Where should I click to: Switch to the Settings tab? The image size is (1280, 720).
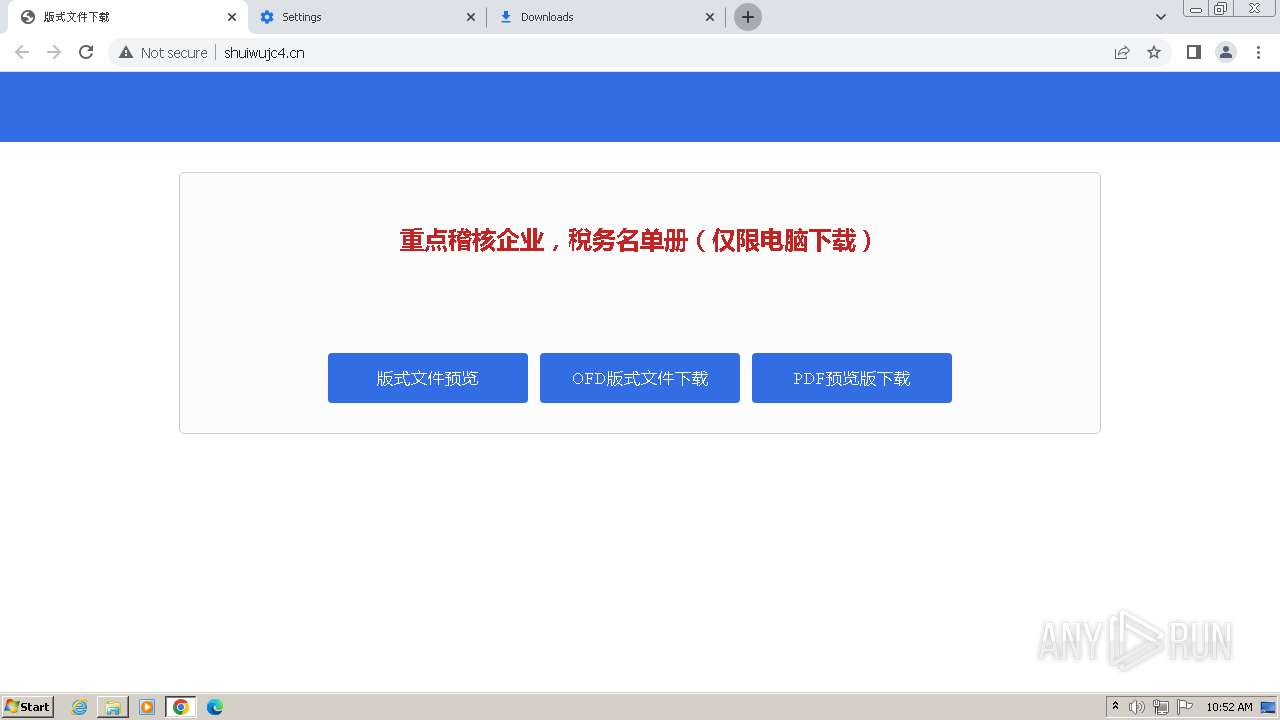pyautogui.click(x=367, y=17)
